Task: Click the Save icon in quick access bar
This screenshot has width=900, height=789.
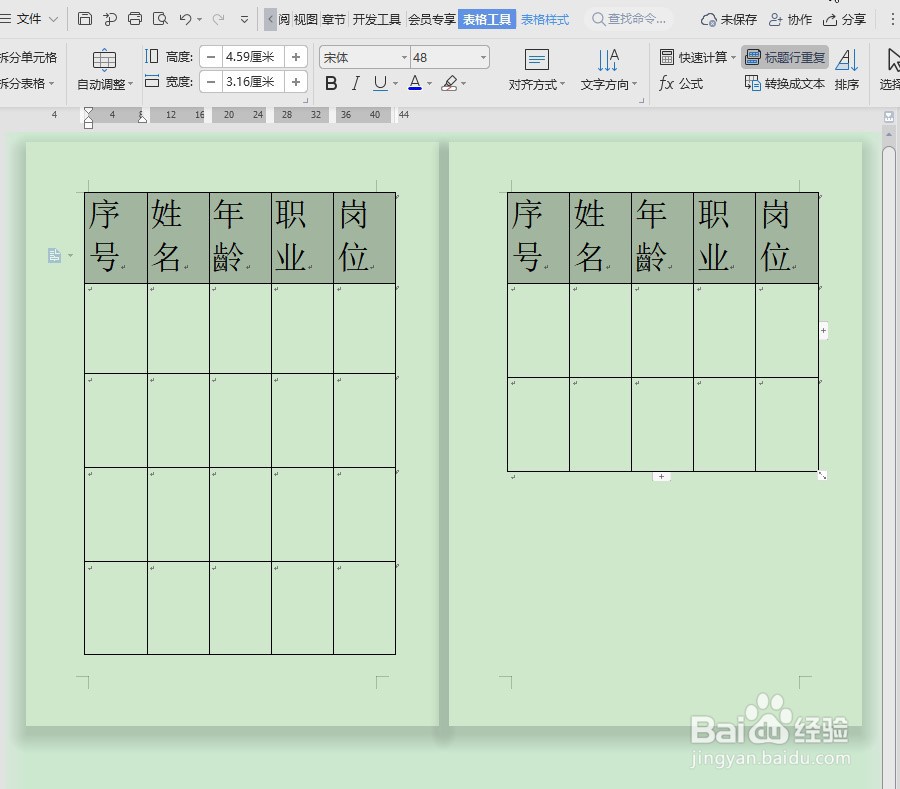Action: tap(84, 18)
